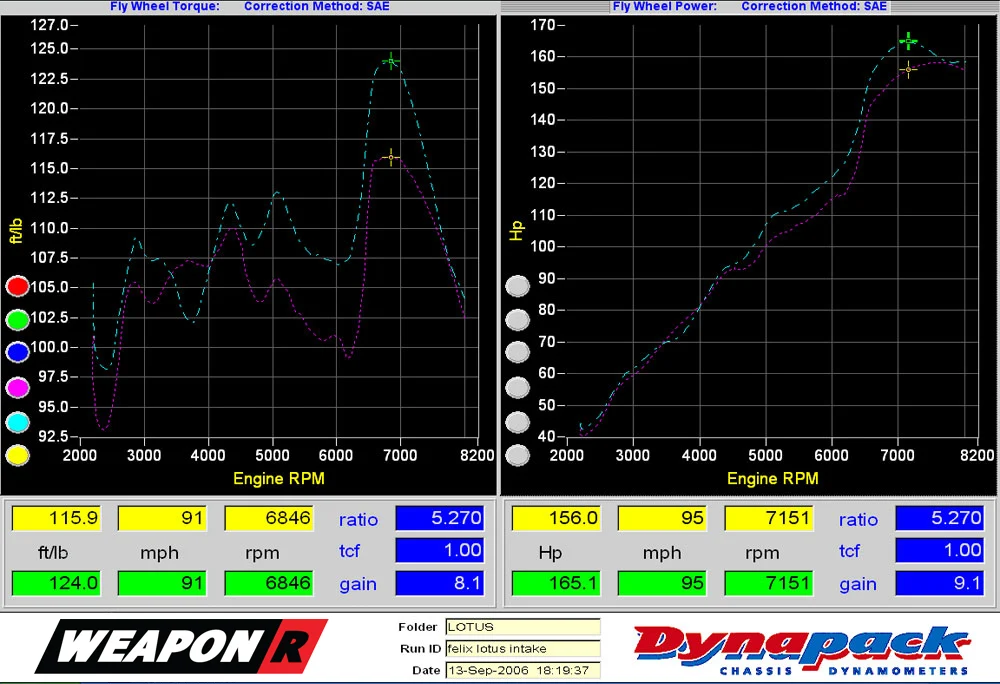Click the Dynapack chassis dynamometers logo
Image resolution: width=1000 pixels, height=684 pixels.
802,650
